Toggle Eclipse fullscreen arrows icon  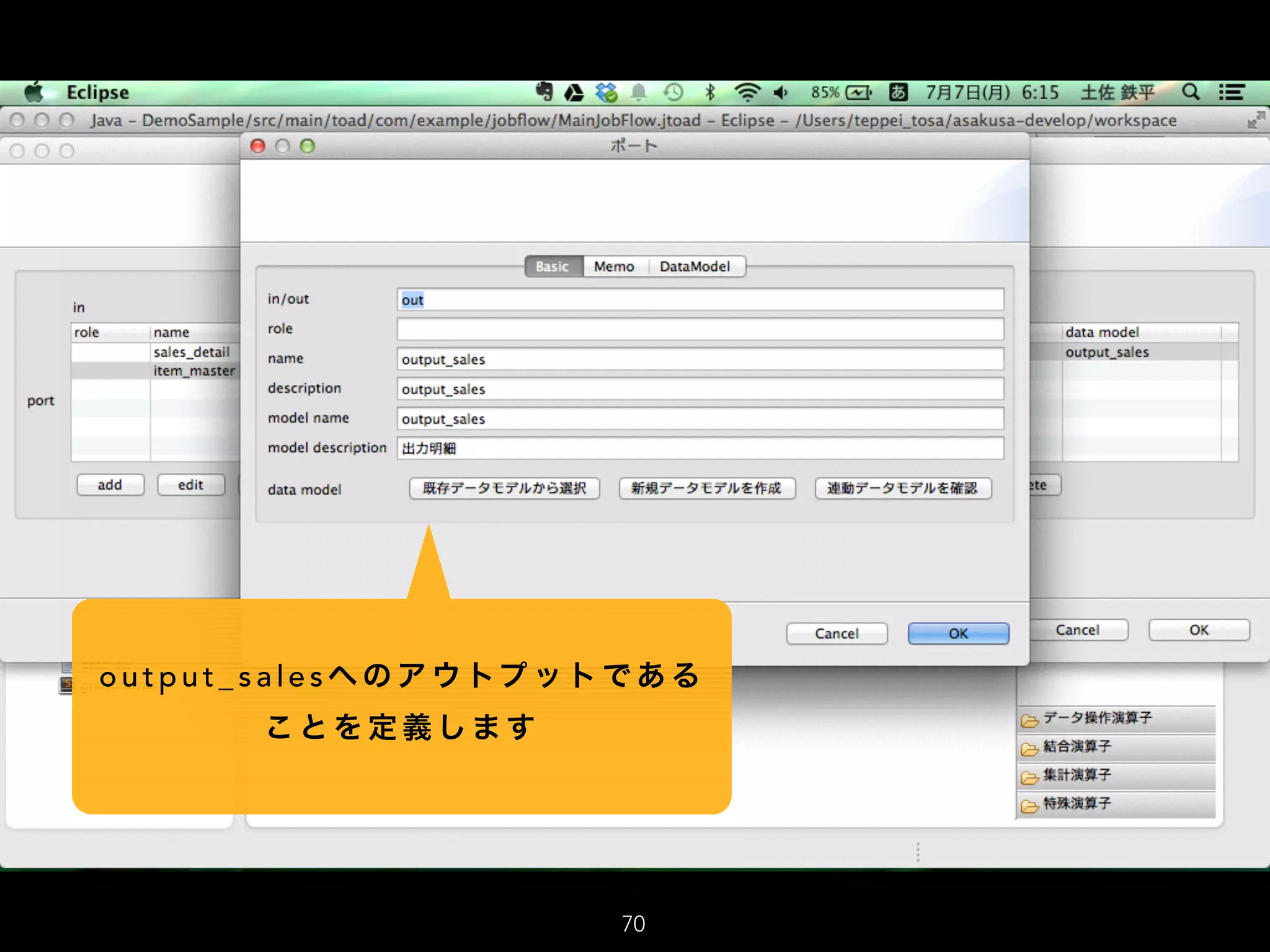coord(1256,120)
